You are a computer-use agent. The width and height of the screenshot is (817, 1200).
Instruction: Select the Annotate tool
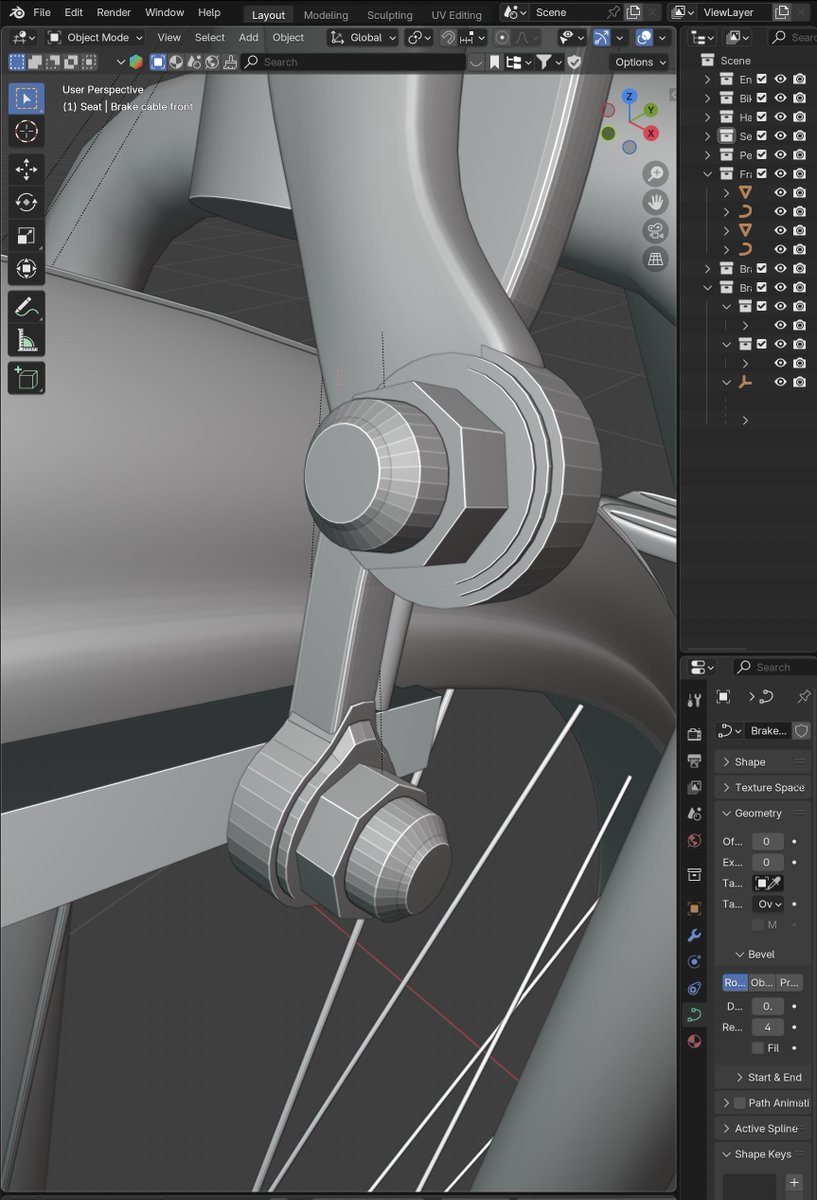pos(27,308)
